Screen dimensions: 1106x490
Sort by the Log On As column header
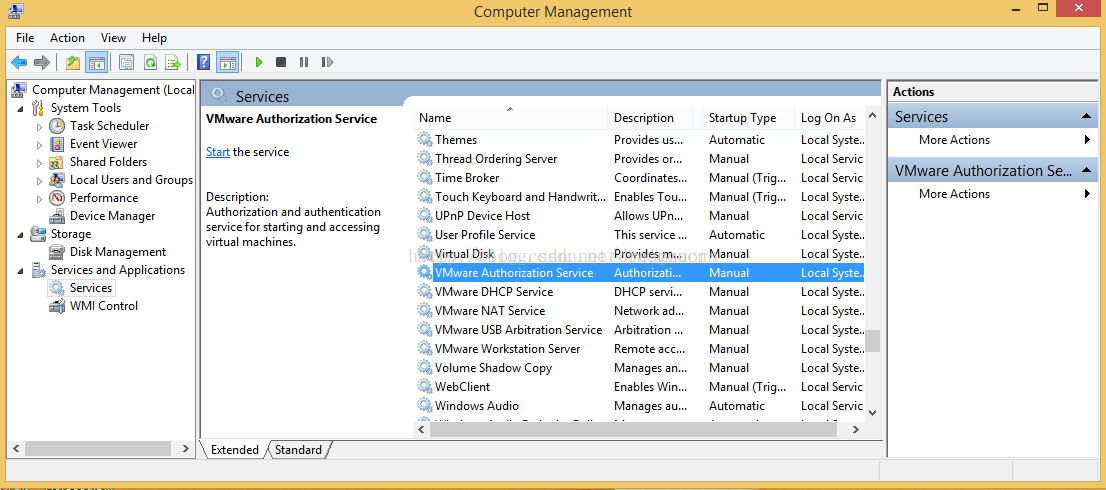828,118
